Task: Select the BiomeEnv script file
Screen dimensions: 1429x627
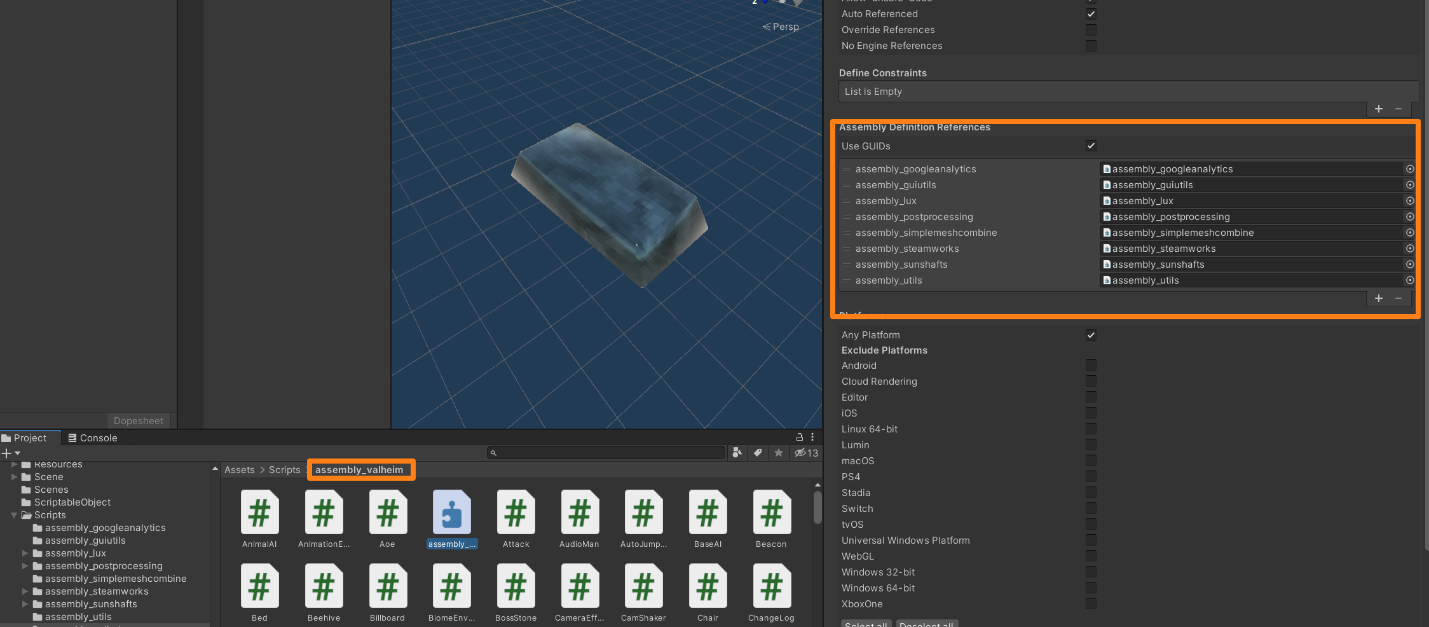Action: pyautogui.click(x=451, y=593)
